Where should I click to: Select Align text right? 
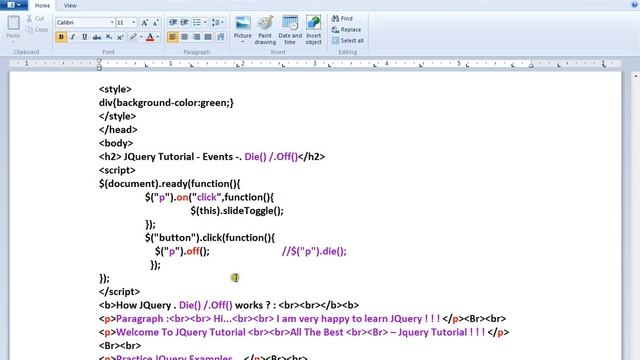tap(196, 37)
